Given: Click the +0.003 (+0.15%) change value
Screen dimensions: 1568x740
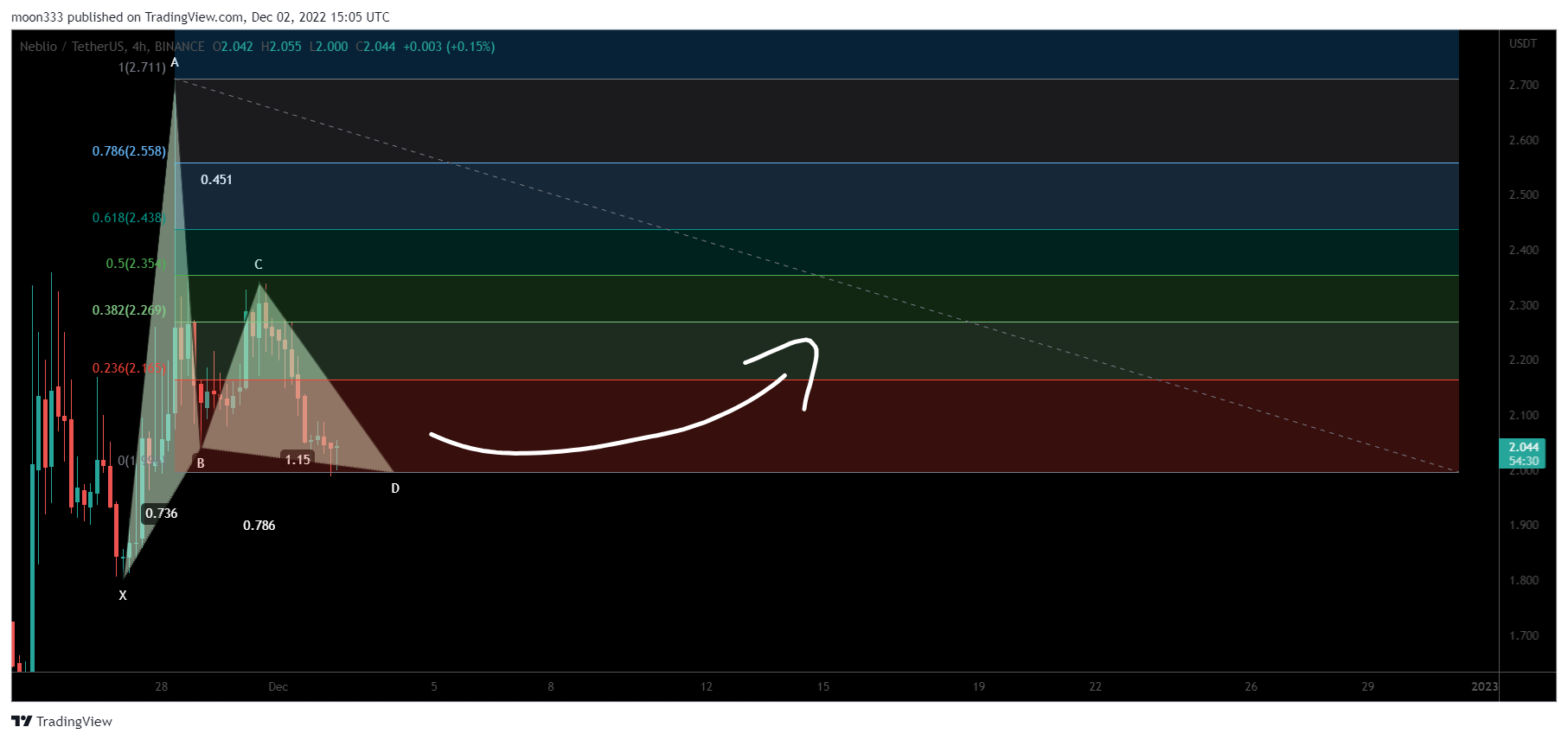Looking at the screenshot, I should click(x=449, y=47).
